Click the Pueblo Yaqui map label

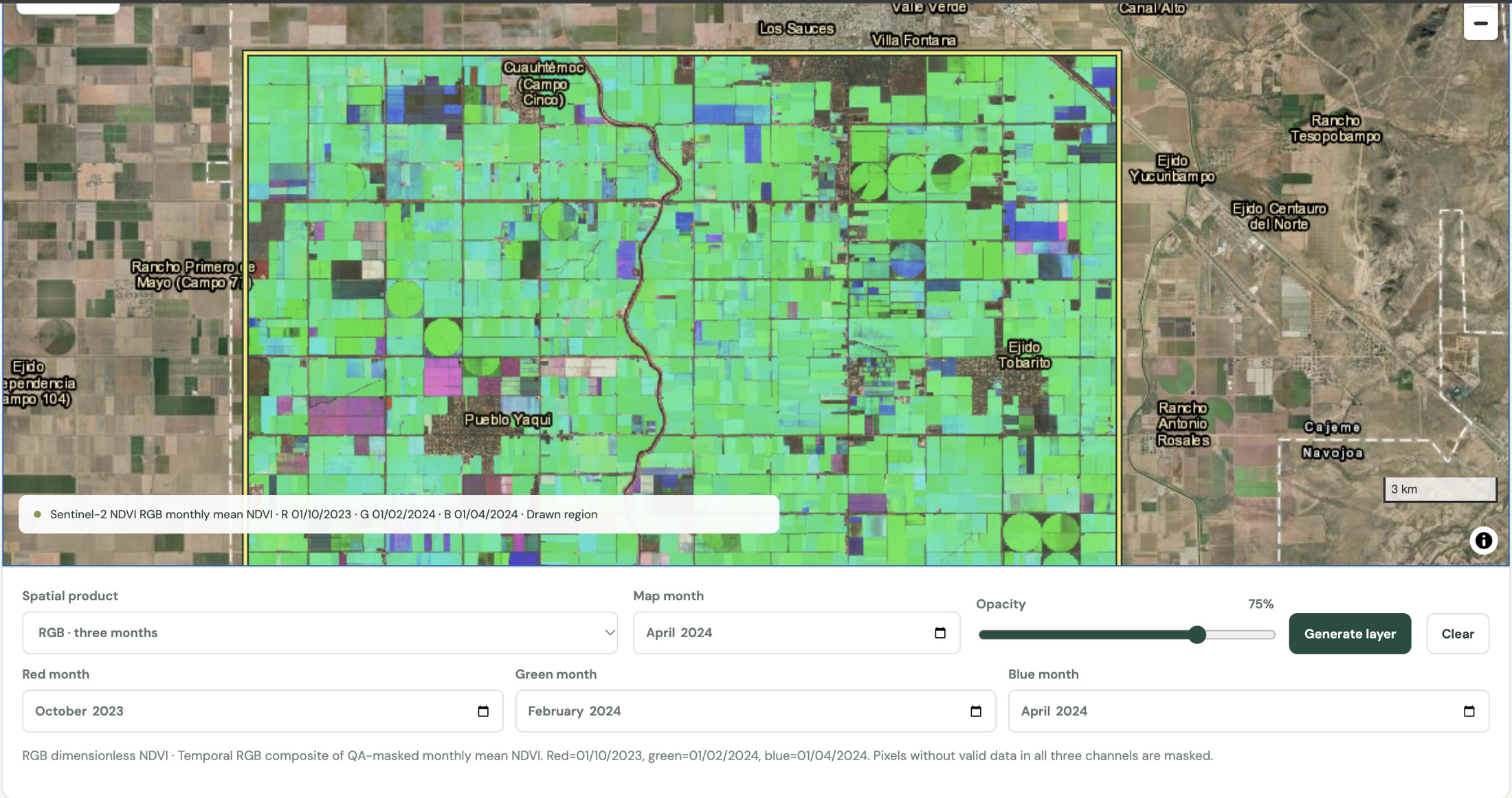[x=508, y=419]
